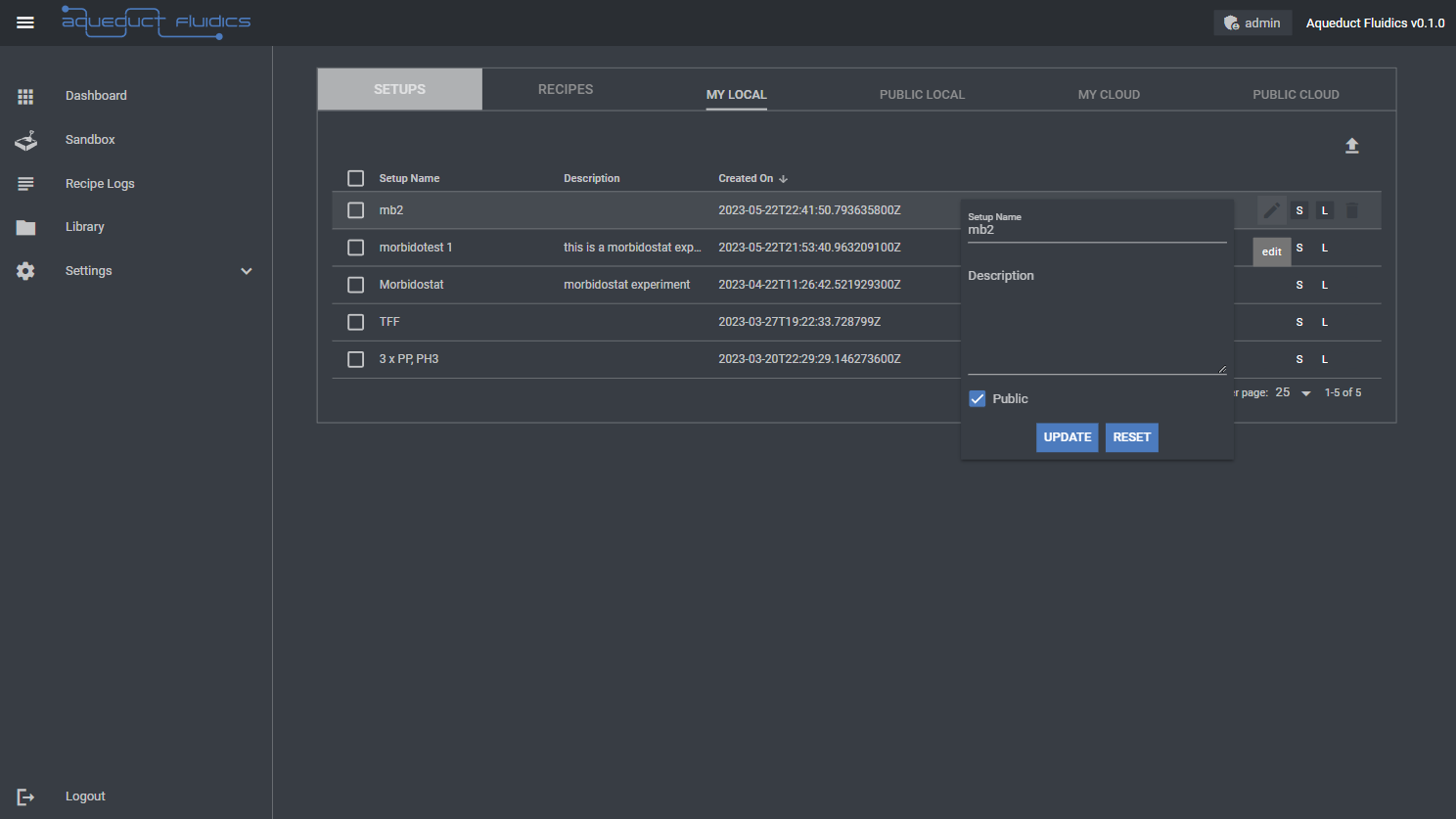The width and height of the screenshot is (1456, 819).
Task: Check the mb2 row checkbox
Action: (x=356, y=210)
